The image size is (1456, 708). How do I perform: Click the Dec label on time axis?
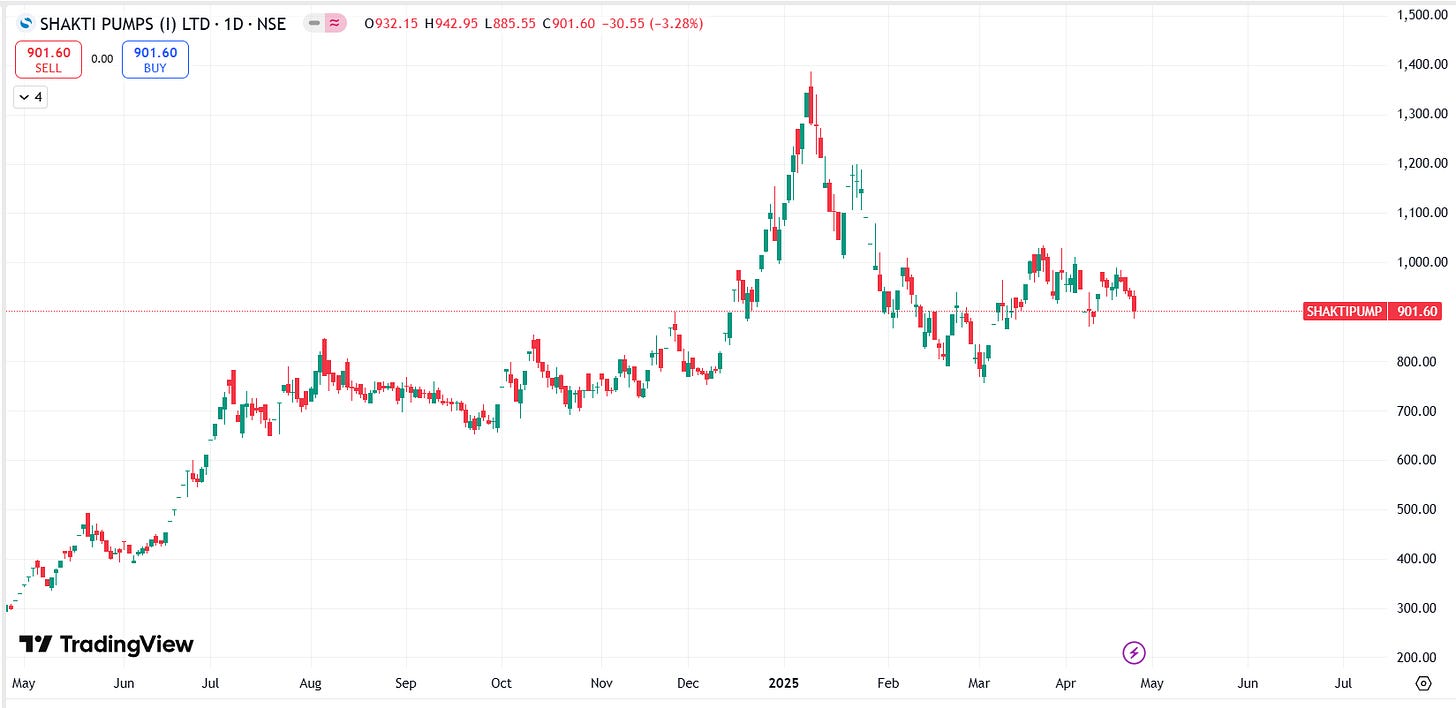pyautogui.click(x=688, y=684)
